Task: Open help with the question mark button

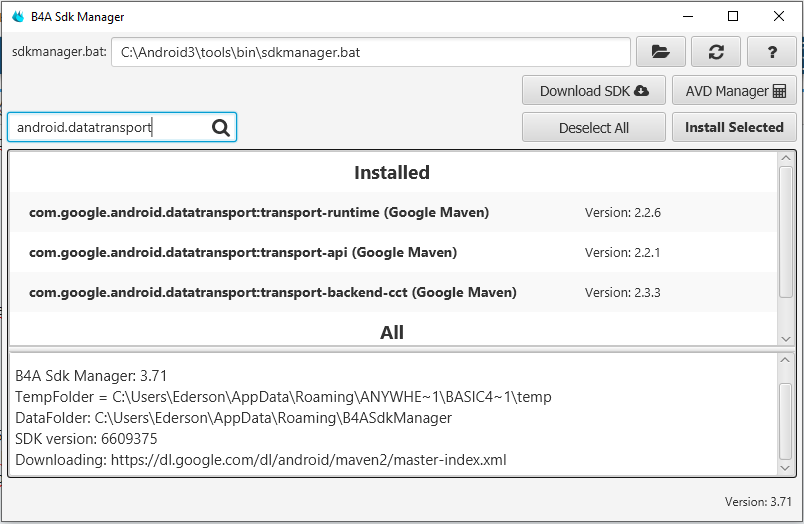Action: 772,52
